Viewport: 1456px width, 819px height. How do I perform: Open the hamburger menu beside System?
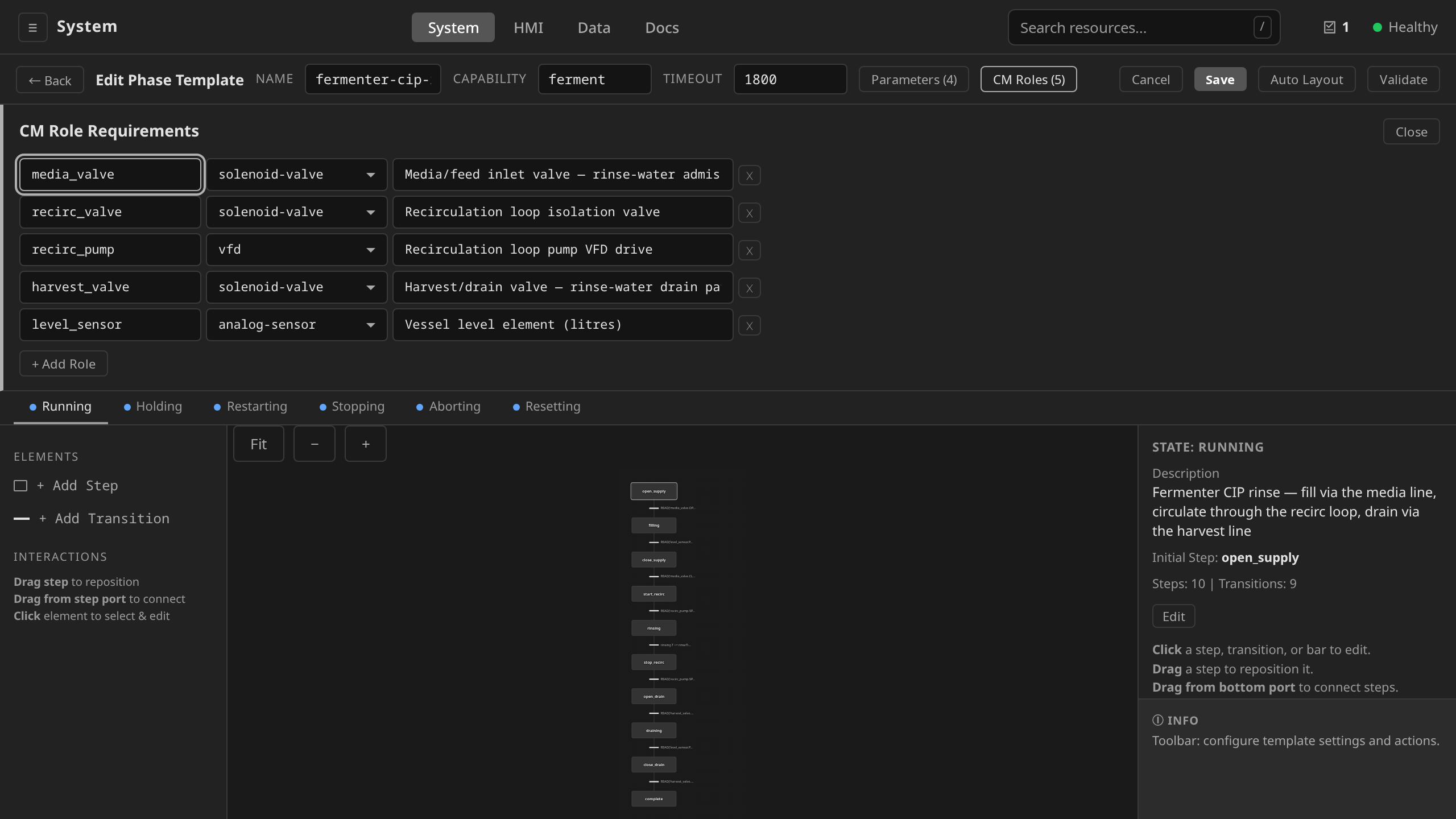pyautogui.click(x=32, y=27)
